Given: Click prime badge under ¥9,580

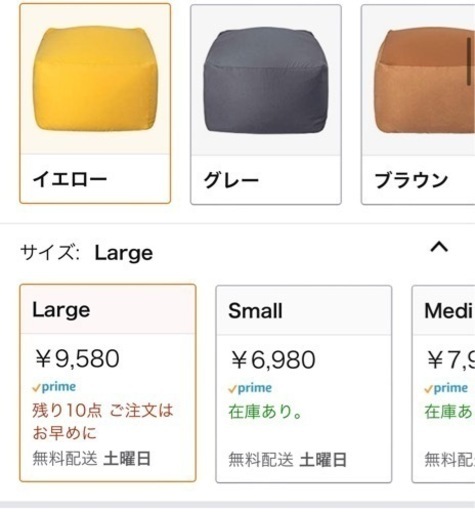Looking at the screenshot, I should (x=54, y=387).
